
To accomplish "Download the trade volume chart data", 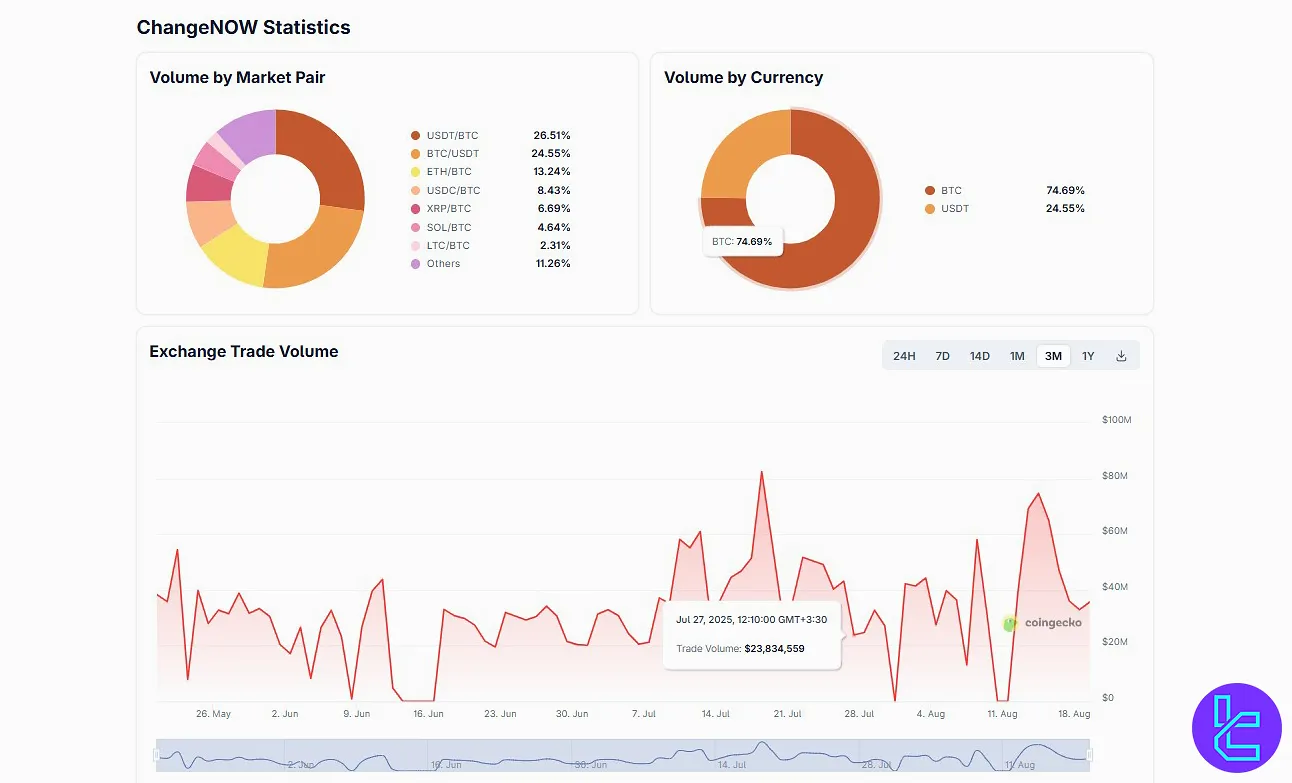I will (x=1121, y=356).
